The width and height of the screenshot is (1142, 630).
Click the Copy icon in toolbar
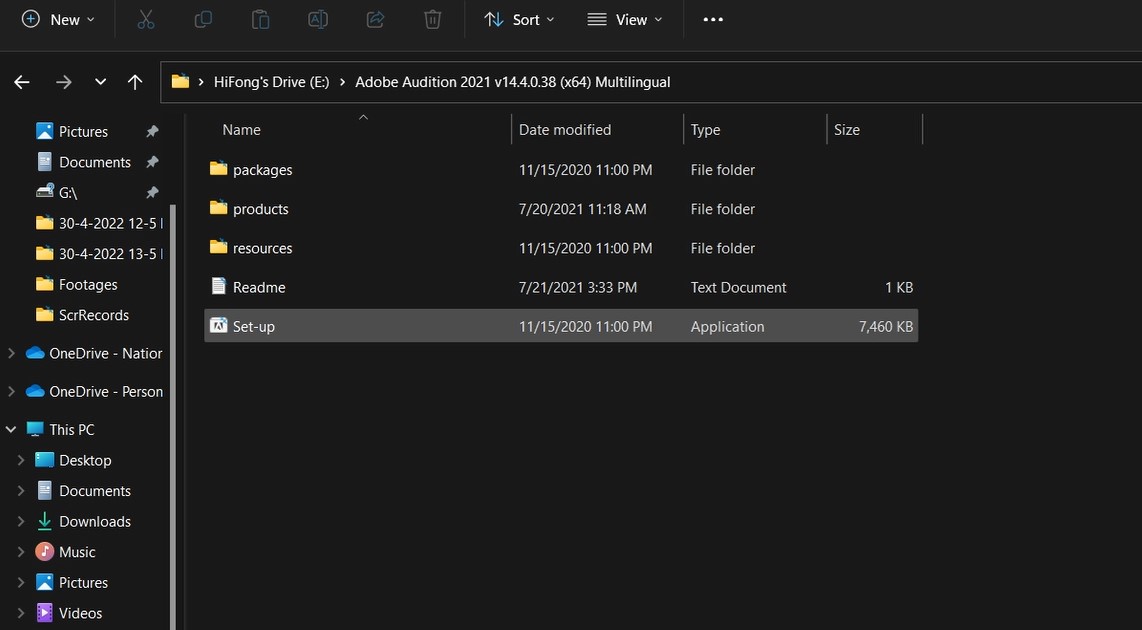[x=203, y=20]
